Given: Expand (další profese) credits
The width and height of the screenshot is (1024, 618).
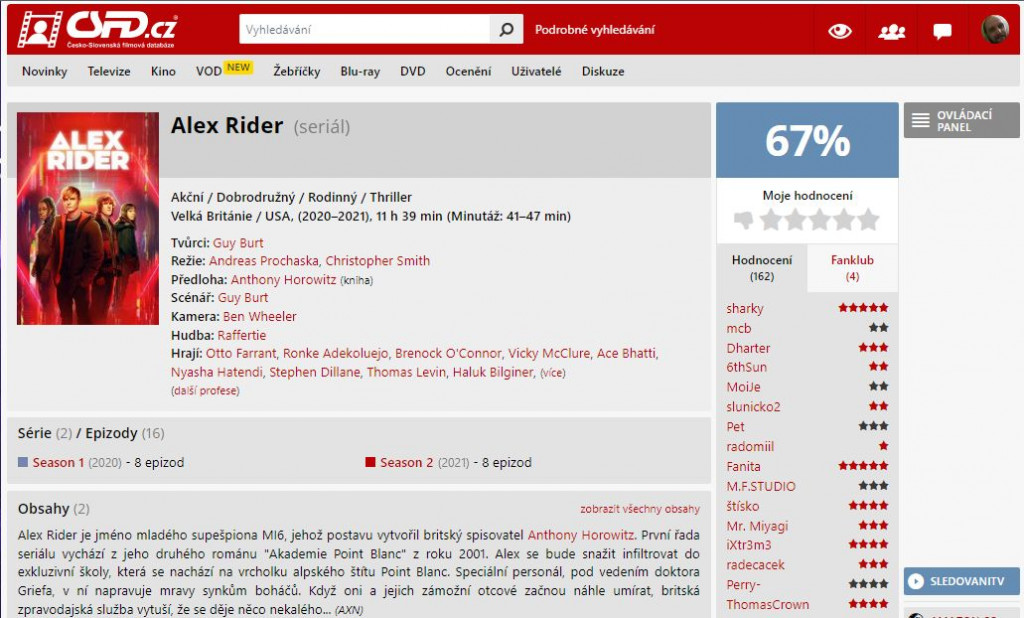Looking at the screenshot, I should pos(205,391).
